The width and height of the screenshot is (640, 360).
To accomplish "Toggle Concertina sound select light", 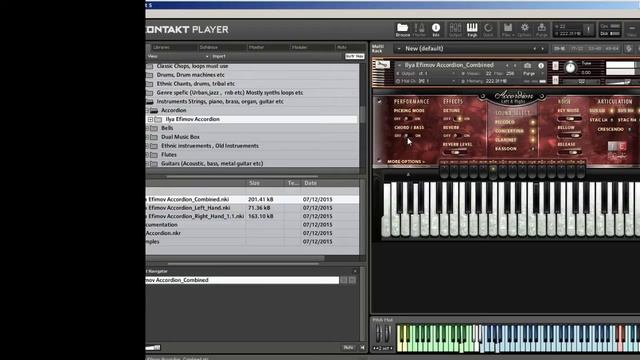I will 532,131.
